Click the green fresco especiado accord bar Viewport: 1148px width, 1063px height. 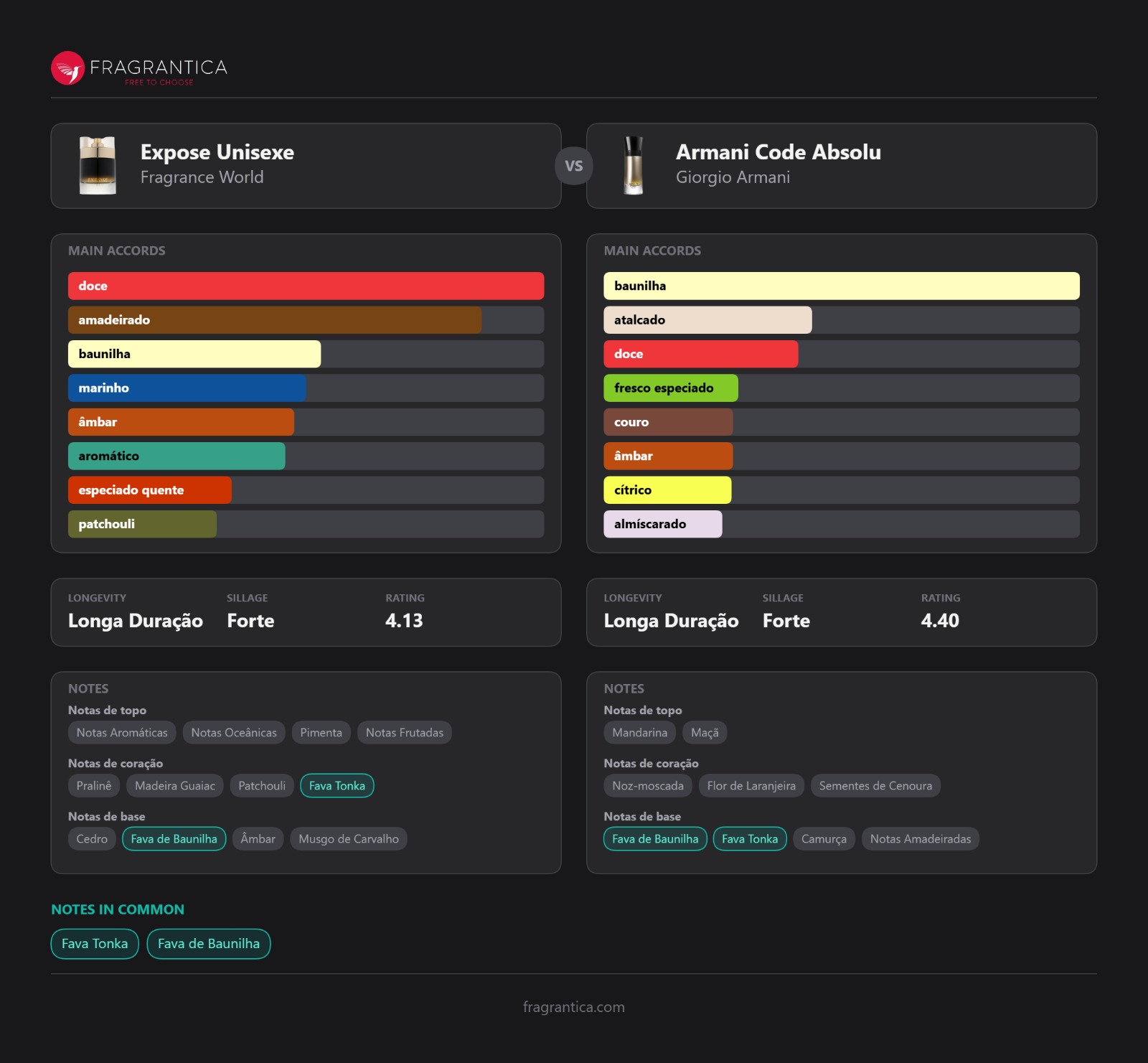click(x=670, y=388)
